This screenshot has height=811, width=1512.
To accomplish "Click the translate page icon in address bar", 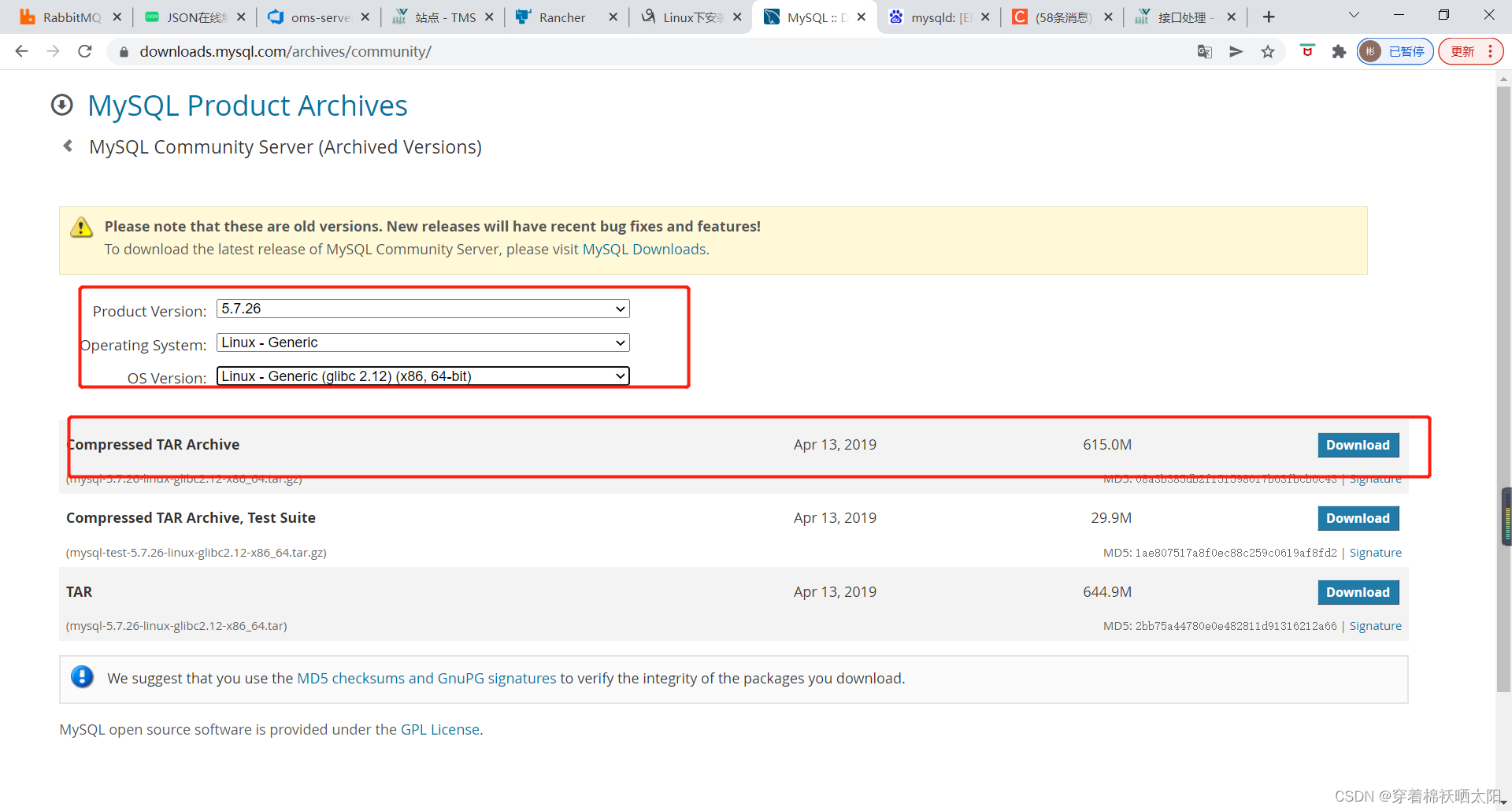I will (x=1204, y=51).
